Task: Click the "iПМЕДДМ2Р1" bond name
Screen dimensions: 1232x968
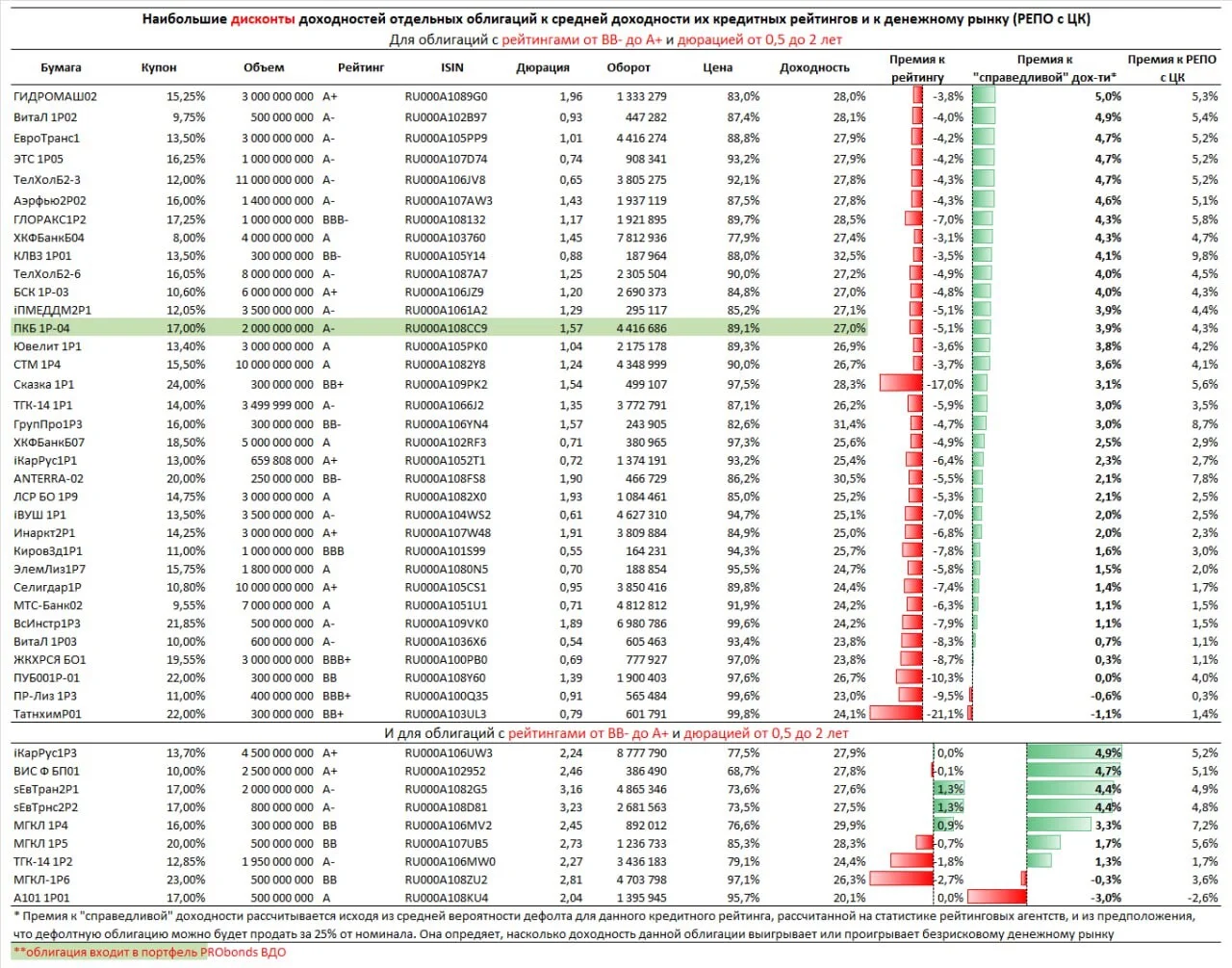Action: (x=53, y=311)
